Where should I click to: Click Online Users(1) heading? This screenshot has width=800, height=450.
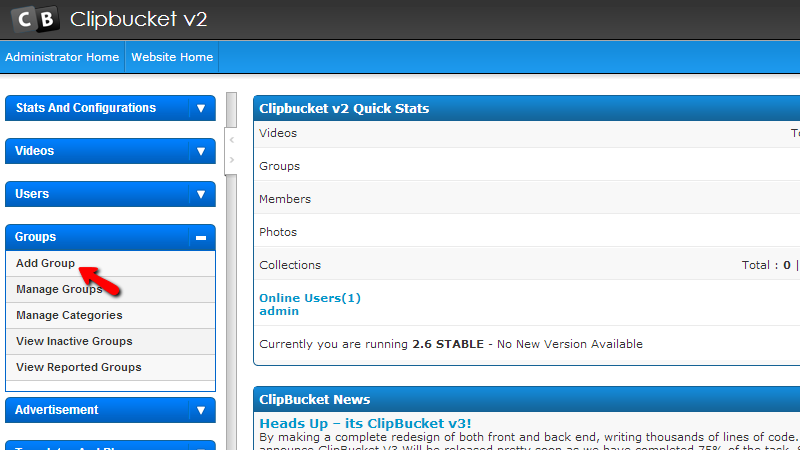point(310,298)
